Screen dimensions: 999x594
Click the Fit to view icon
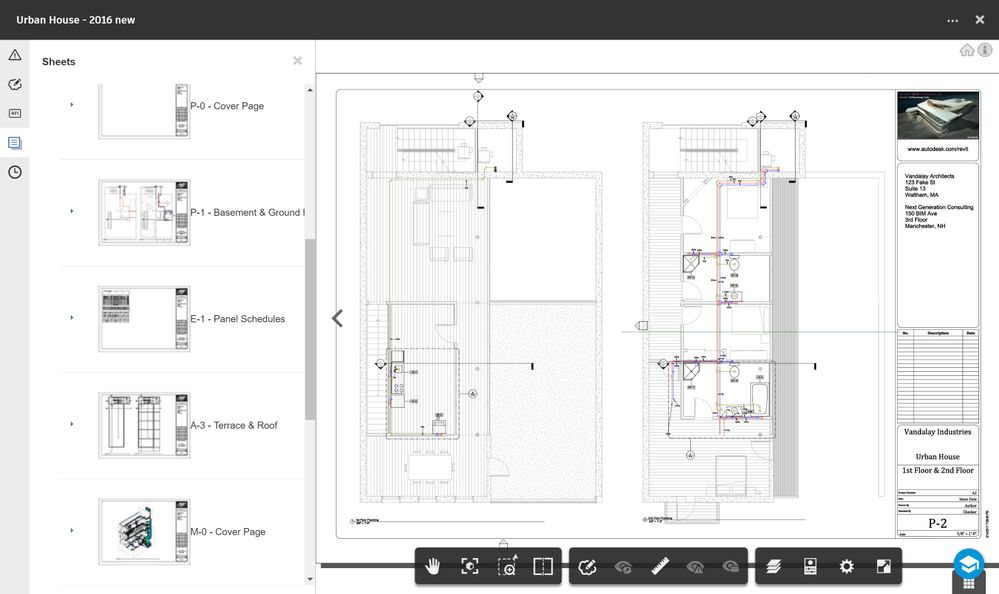pyautogui.click(x=470, y=566)
